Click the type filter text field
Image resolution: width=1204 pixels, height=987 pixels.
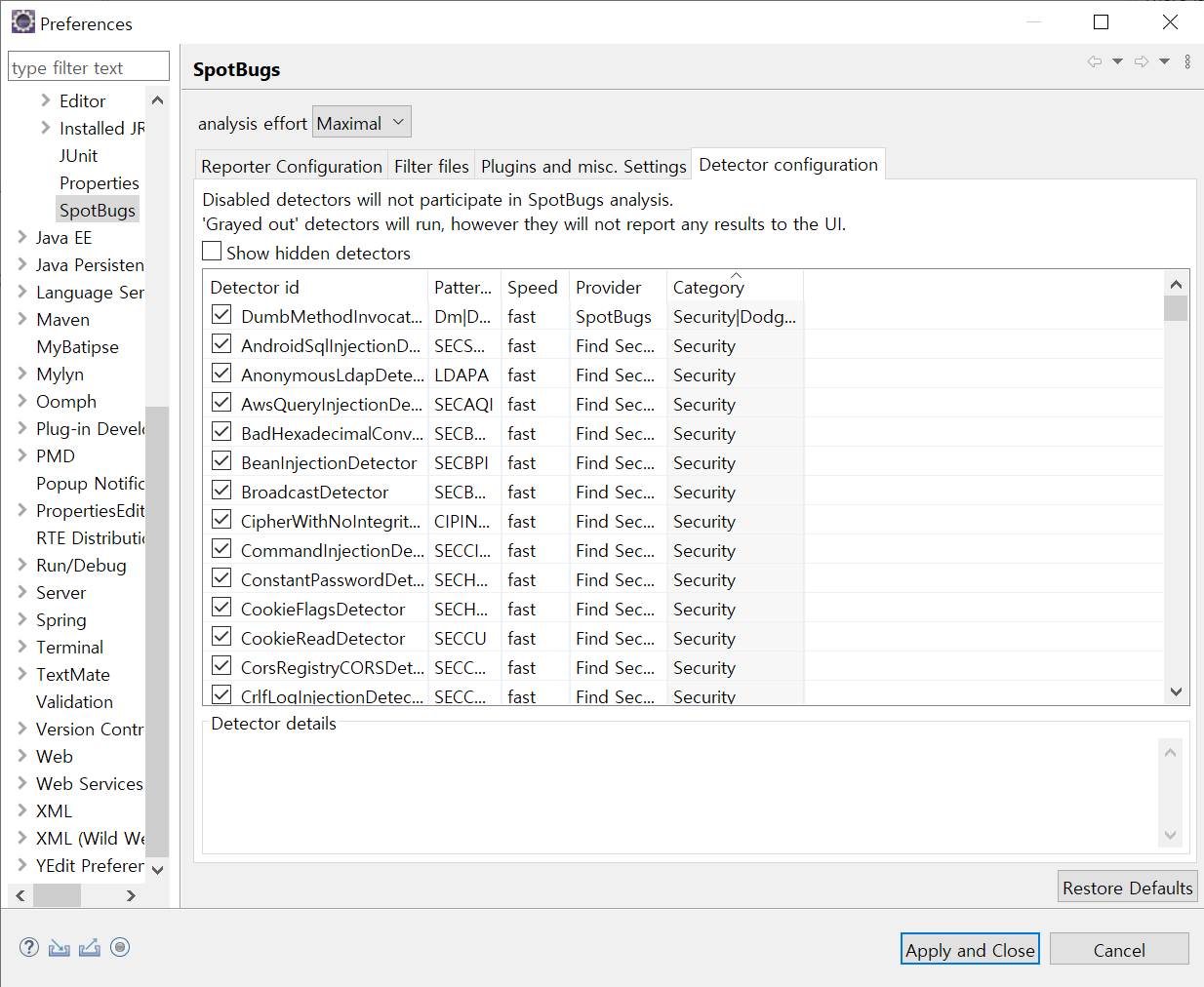(x=88, y=67)
